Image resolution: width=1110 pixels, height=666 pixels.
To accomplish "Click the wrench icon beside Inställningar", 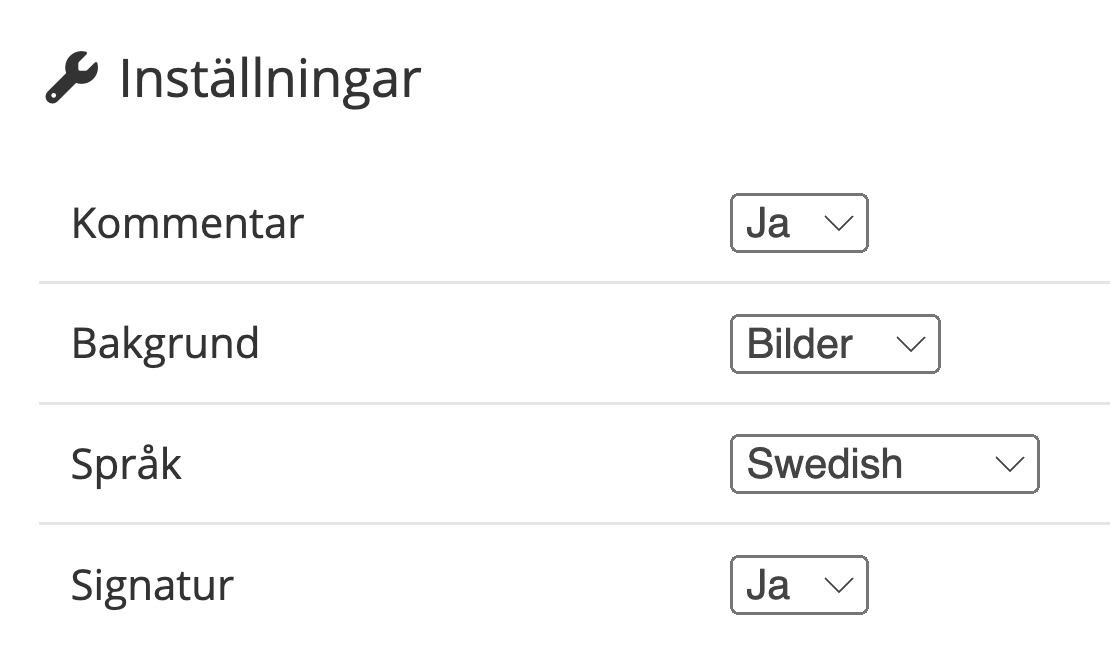I will 71,79.
